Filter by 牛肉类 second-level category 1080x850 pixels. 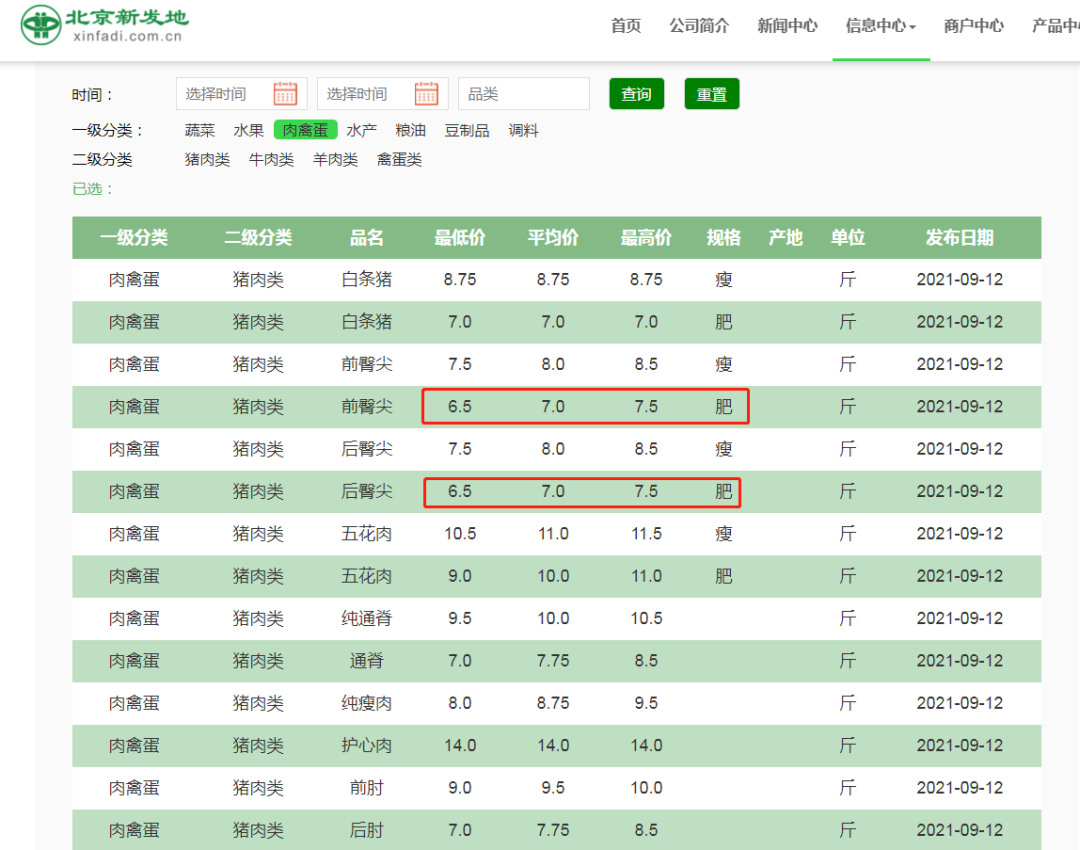pos(271,160)
